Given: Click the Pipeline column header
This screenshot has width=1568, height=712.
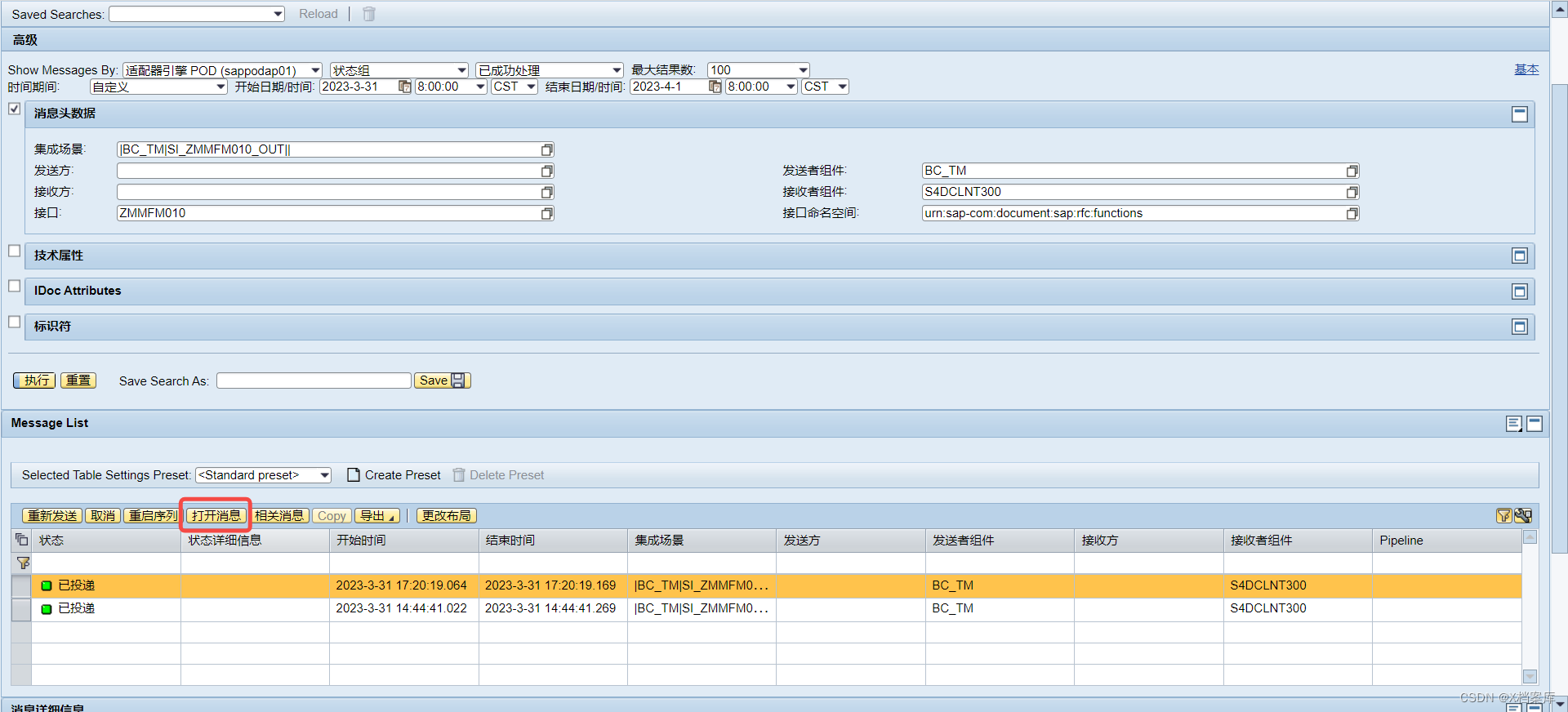Looking at the screenshot, I should [x=1446, y=541].
